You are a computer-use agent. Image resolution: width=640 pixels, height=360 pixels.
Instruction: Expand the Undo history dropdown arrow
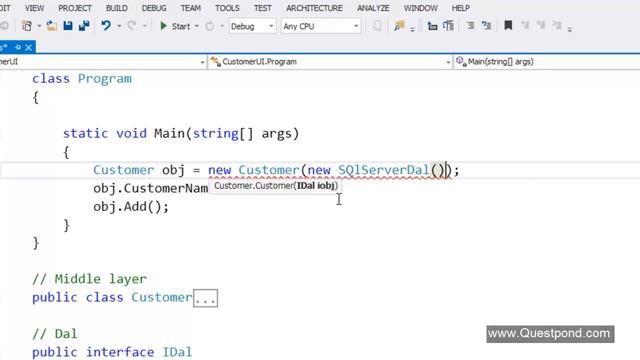coord(119,26)
